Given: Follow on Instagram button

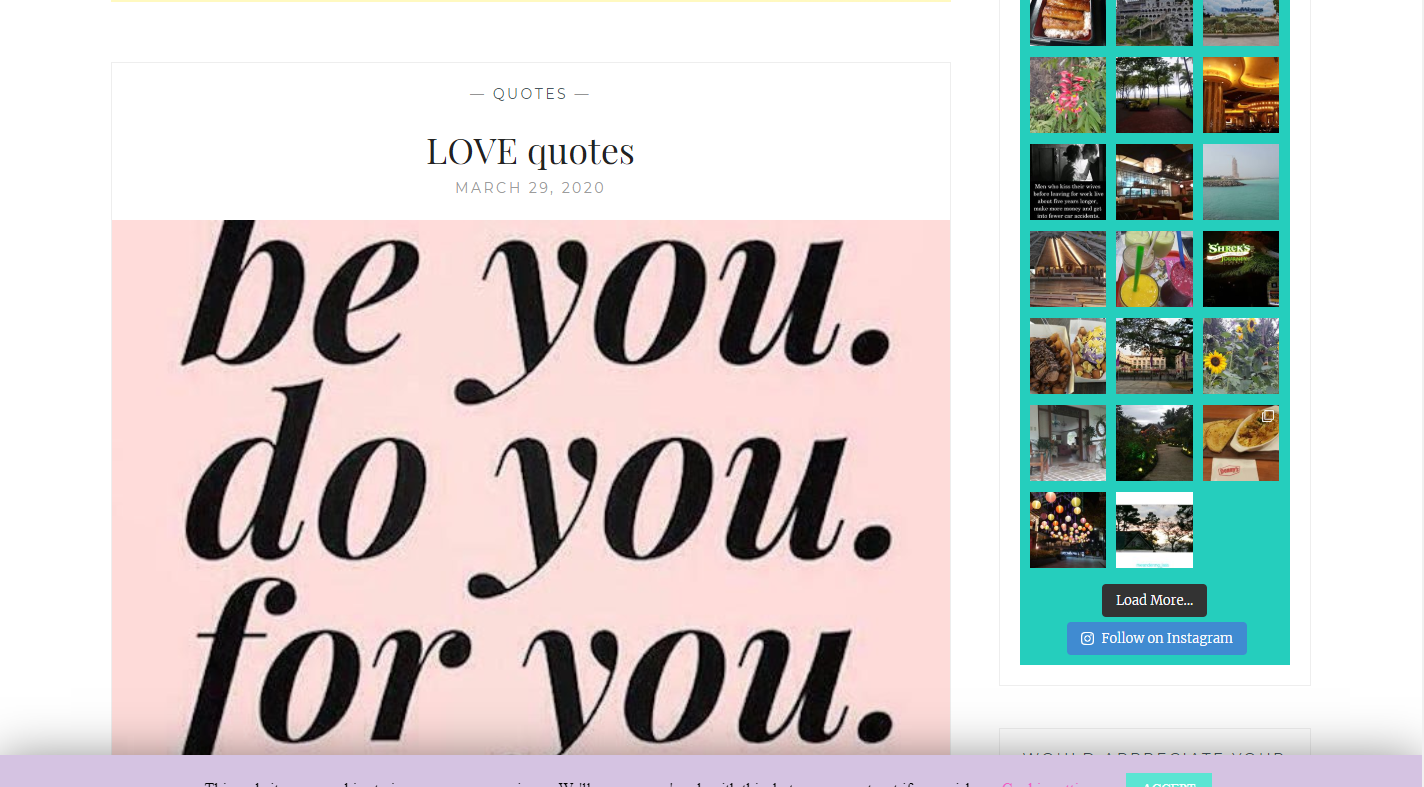Looking at the screenshot, I should click(1156, 639).
